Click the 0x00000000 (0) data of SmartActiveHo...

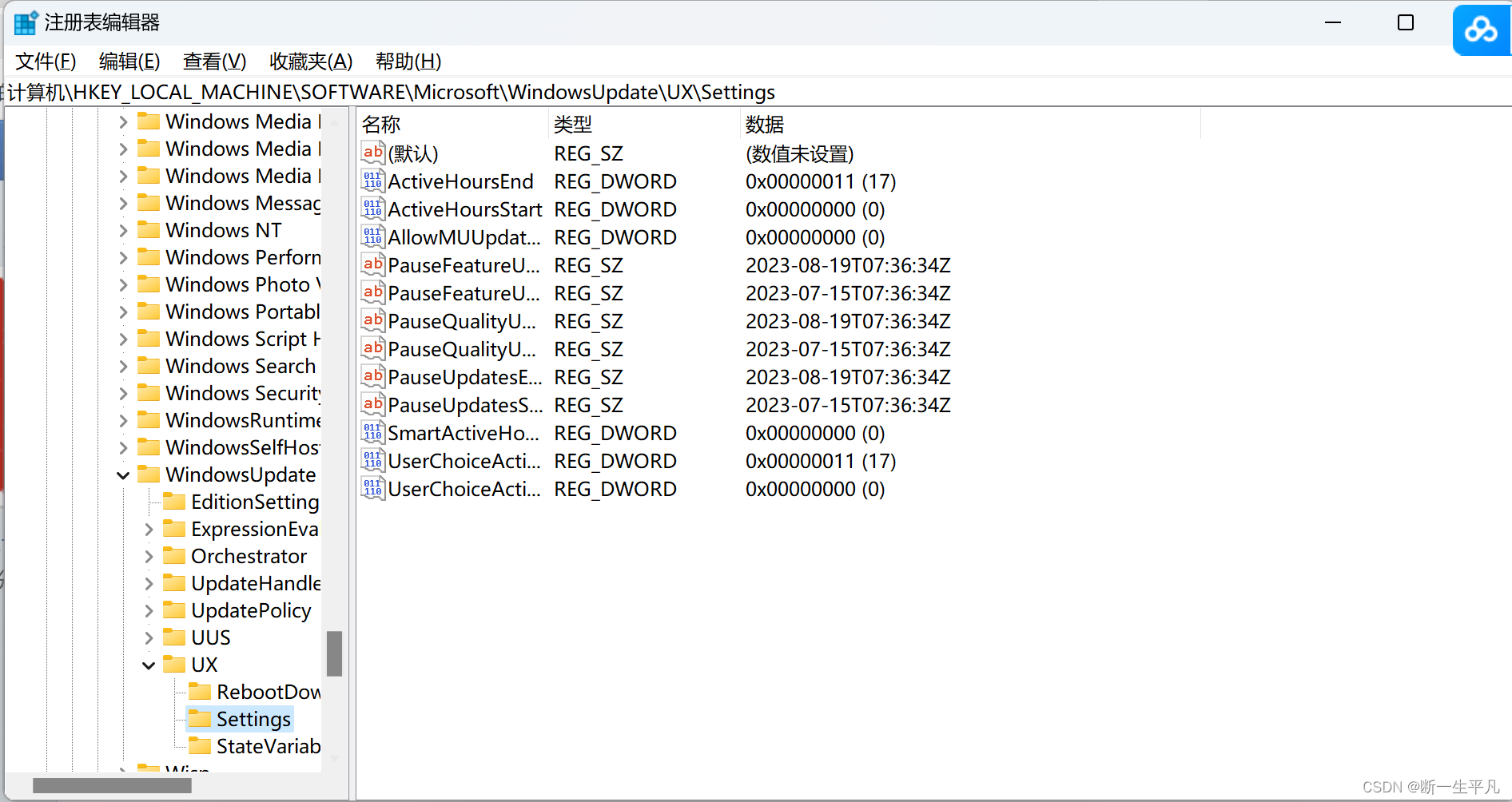point(815,433)
